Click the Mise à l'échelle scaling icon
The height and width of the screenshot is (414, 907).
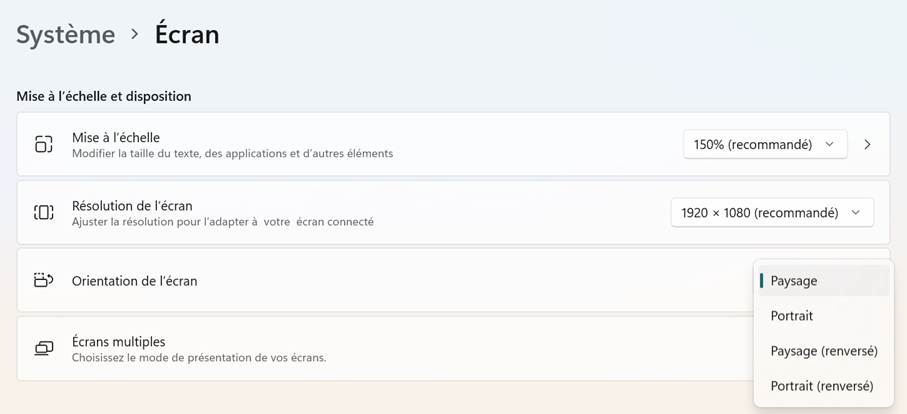[43, 144]
